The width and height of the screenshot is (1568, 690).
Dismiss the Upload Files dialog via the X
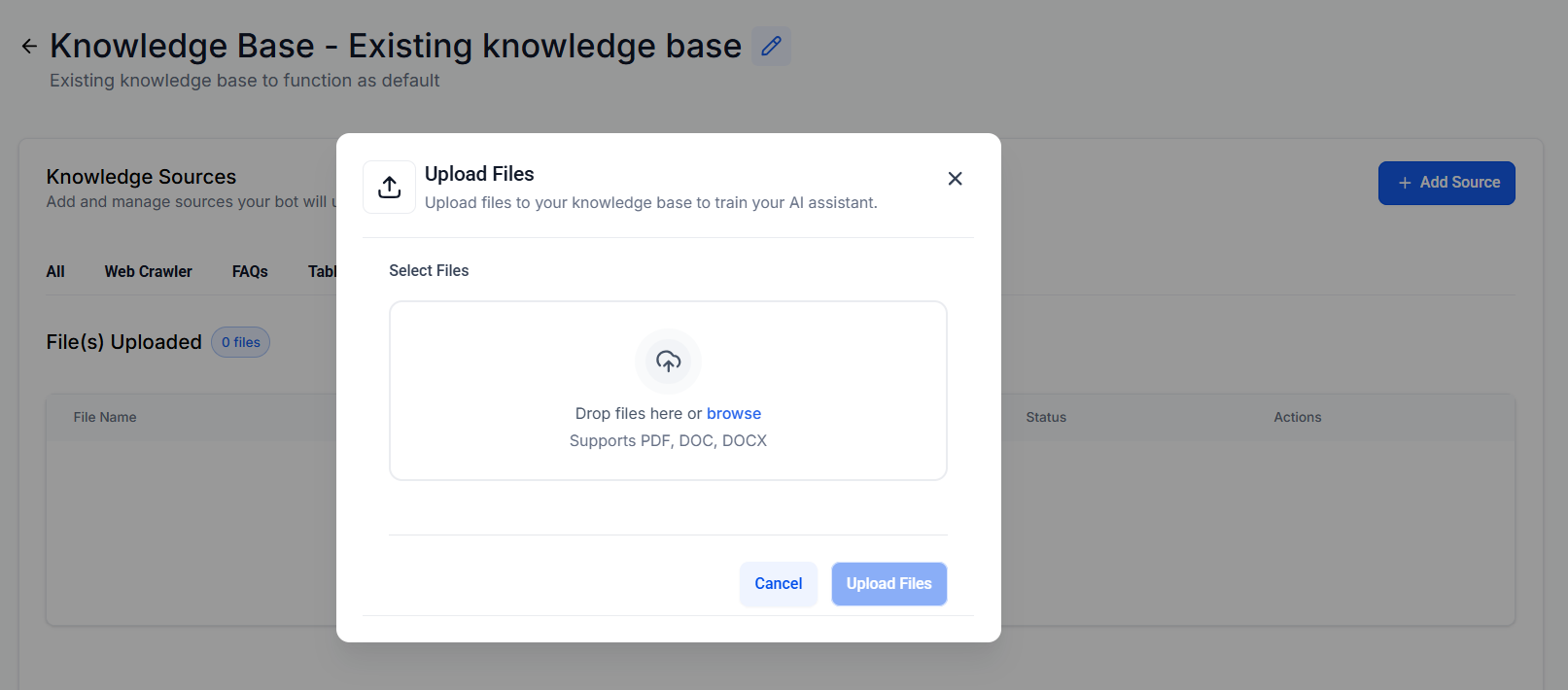pos(954,179)
